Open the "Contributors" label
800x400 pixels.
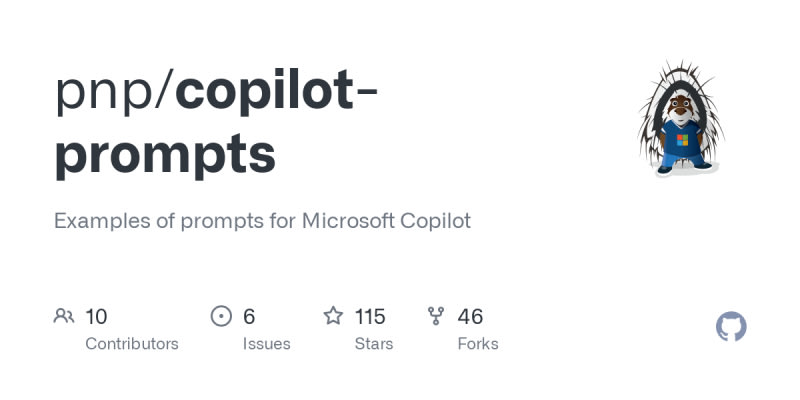pos(132,344)
